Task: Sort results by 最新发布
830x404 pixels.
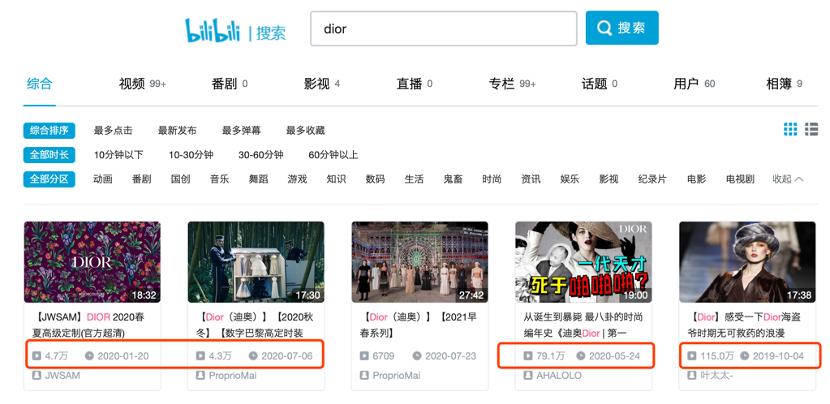Action: tap(177, 130)
